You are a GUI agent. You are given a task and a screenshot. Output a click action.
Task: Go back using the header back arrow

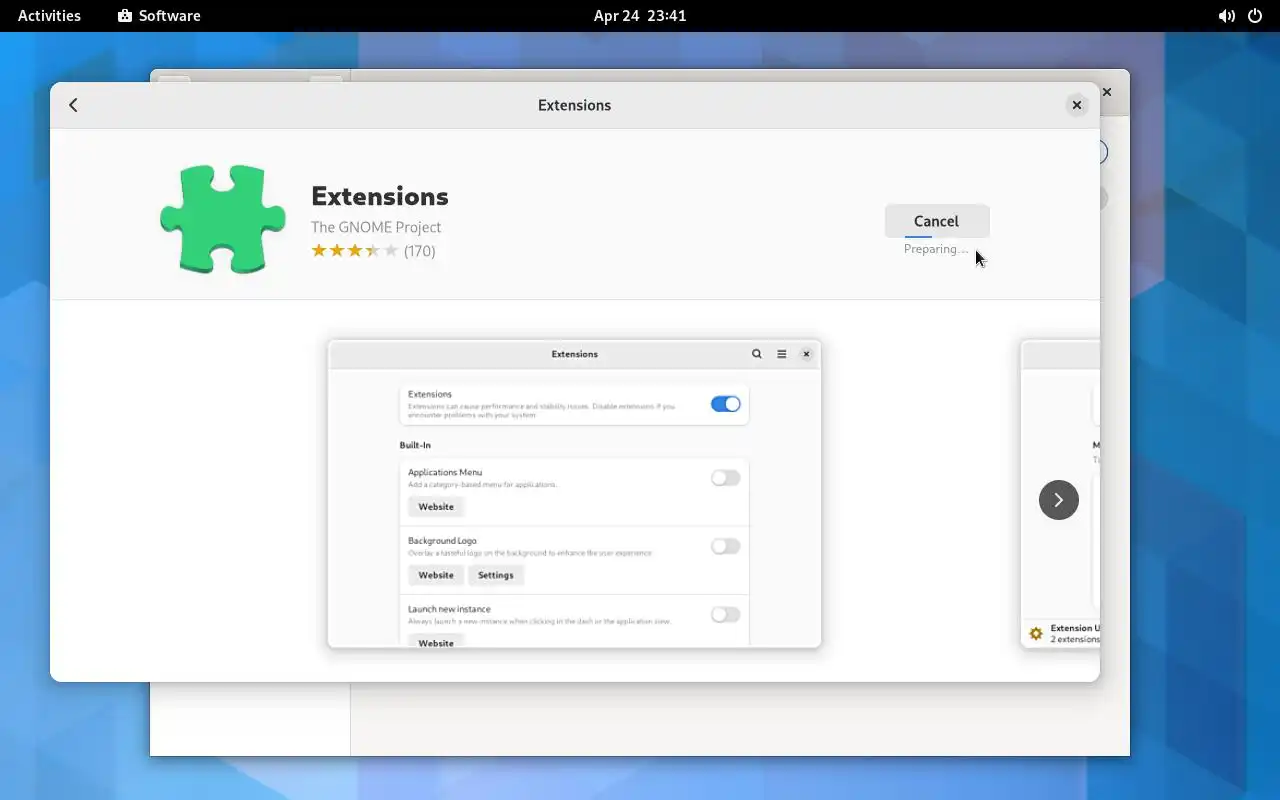(73, 105)
